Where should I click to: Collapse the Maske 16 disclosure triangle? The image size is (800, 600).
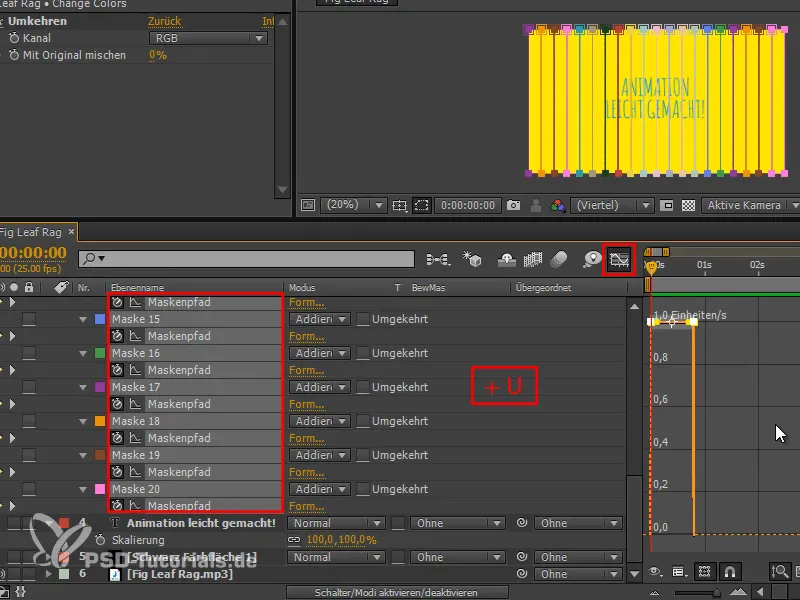(83, 353)
